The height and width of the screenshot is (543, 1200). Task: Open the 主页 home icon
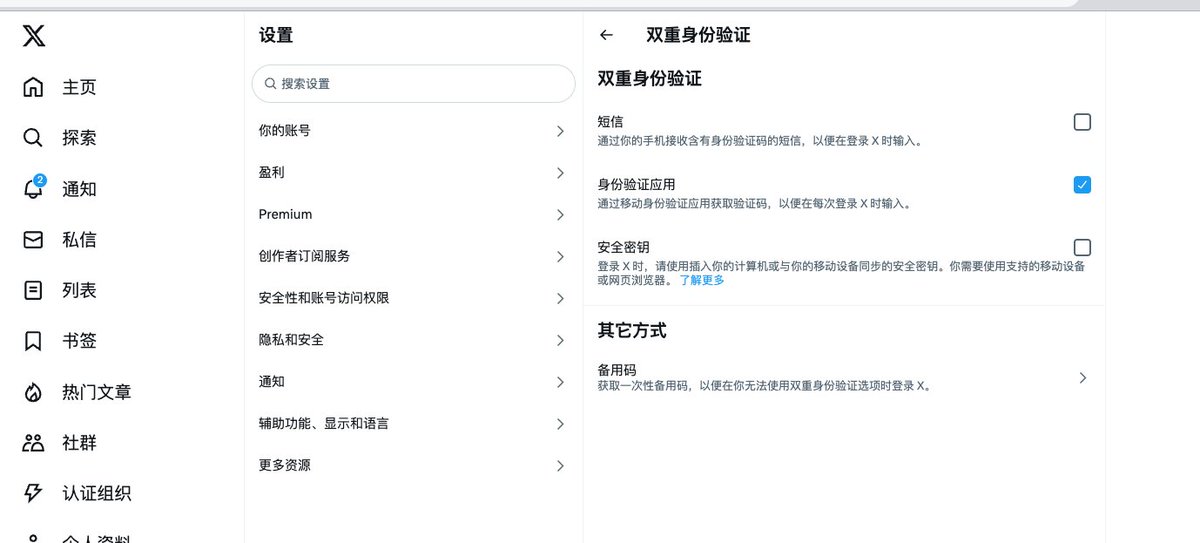[33, 87]
